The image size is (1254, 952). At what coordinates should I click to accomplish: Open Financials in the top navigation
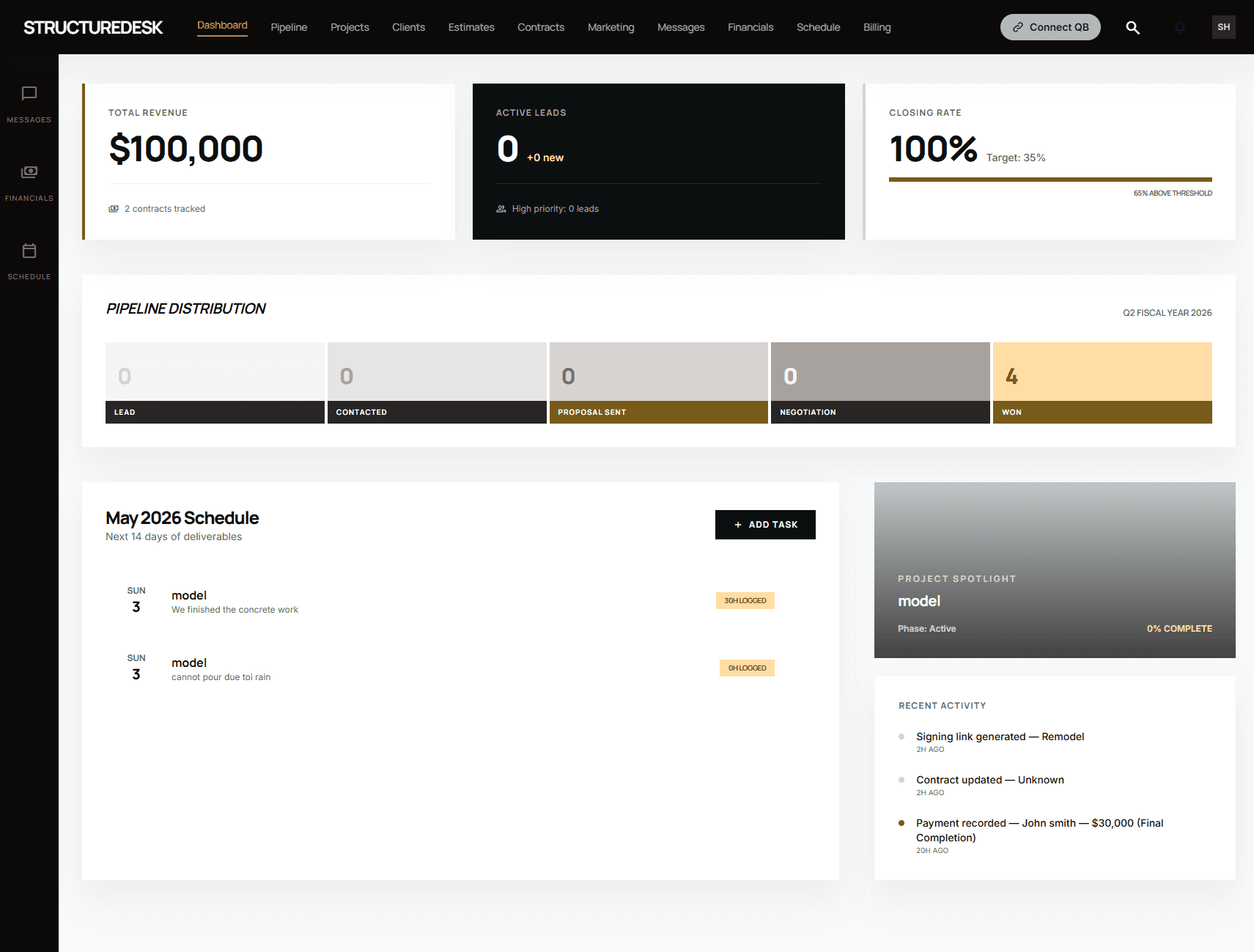(x=750, y=27)
